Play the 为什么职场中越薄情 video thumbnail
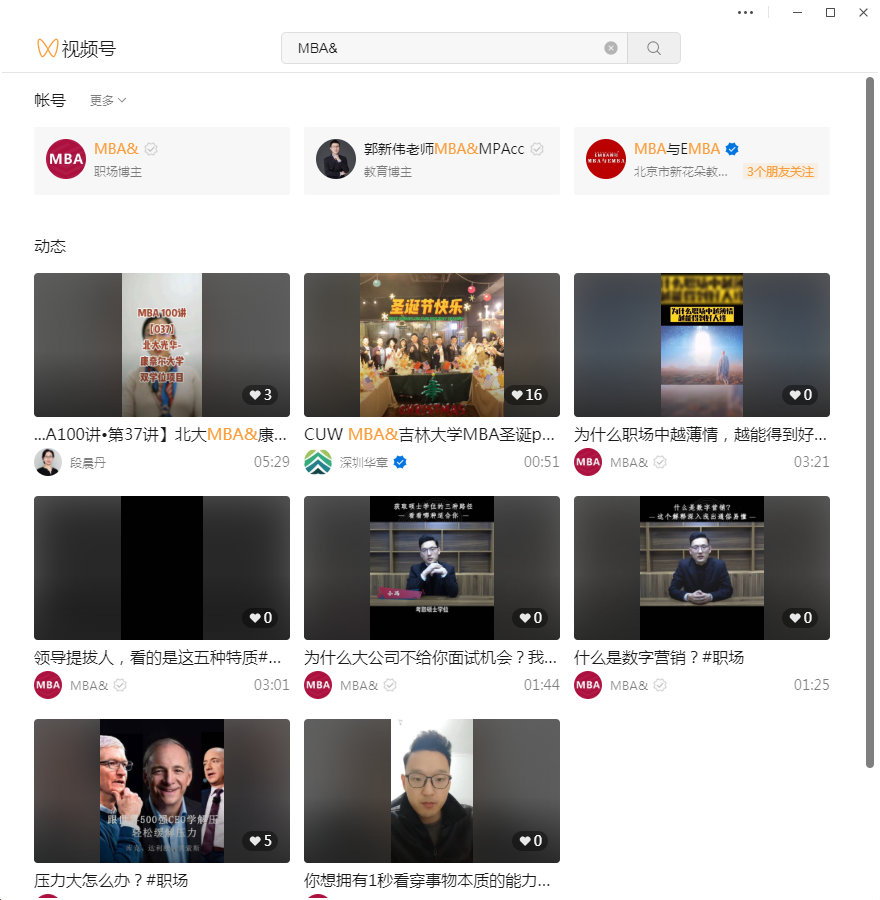 point(702,344)
